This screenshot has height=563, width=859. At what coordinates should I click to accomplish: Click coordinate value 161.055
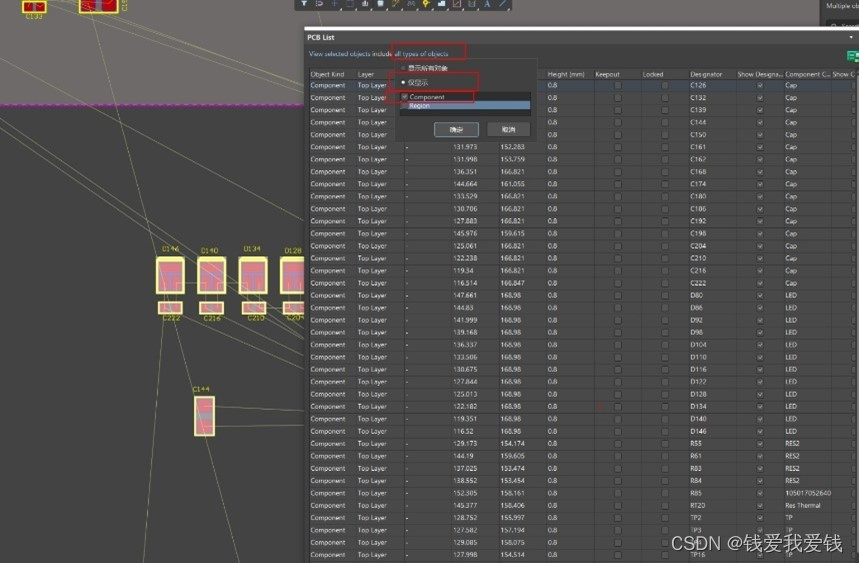coord(512,185)
